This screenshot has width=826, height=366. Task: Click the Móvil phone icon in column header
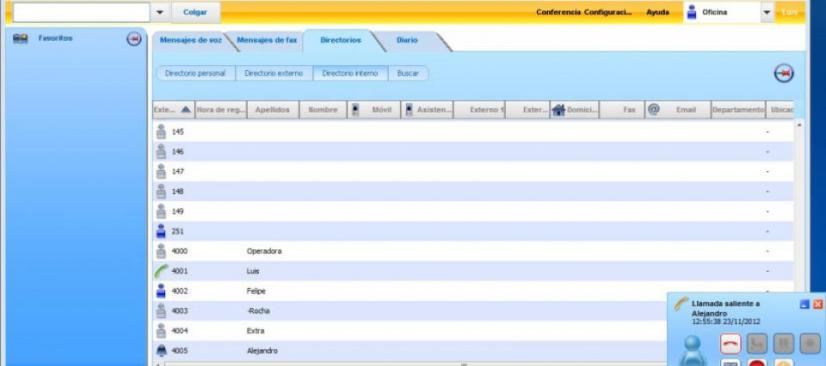[356, 110]
